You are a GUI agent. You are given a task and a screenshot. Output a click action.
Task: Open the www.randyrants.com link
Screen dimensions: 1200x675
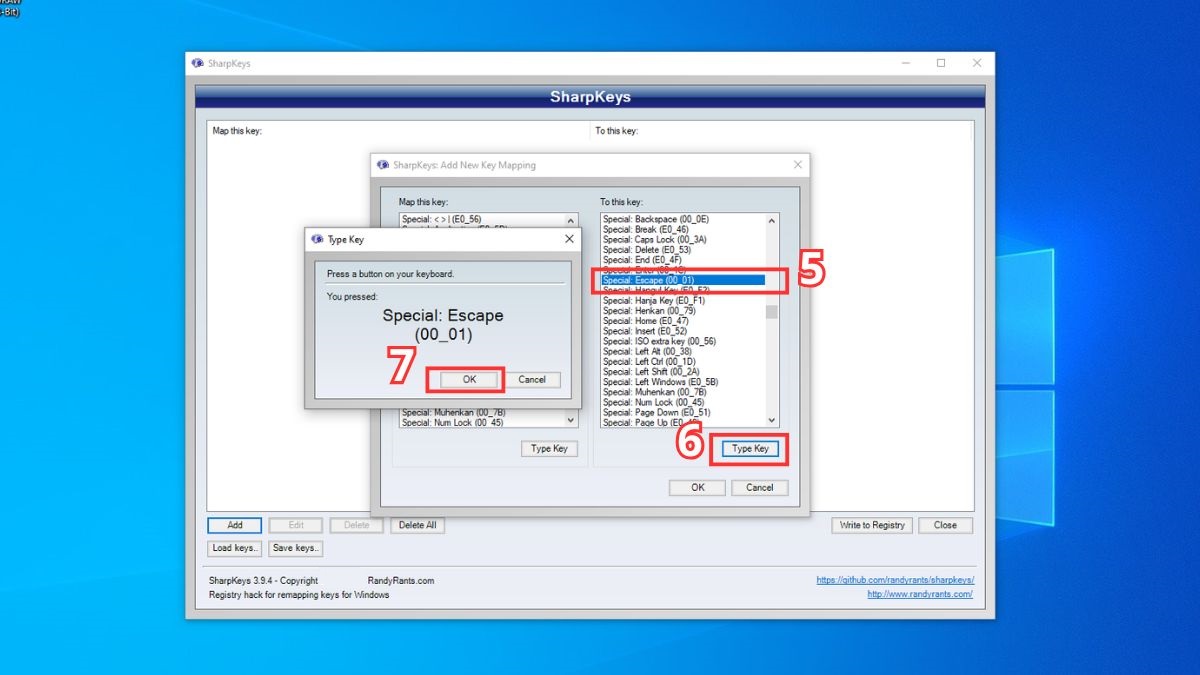click(x=920, y=594)
